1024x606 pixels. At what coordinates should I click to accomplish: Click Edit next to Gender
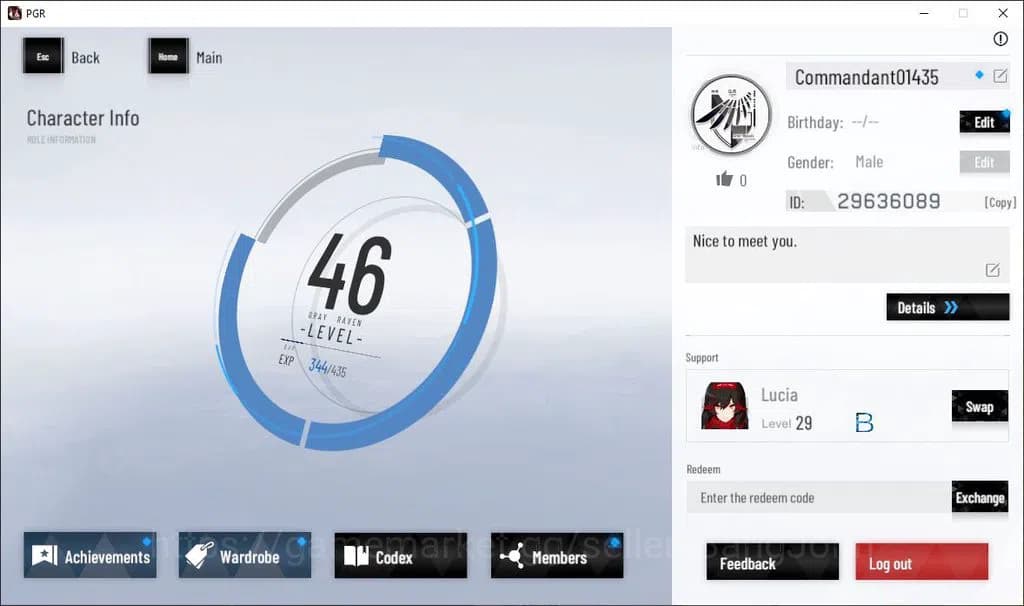(x=984, y=162)
